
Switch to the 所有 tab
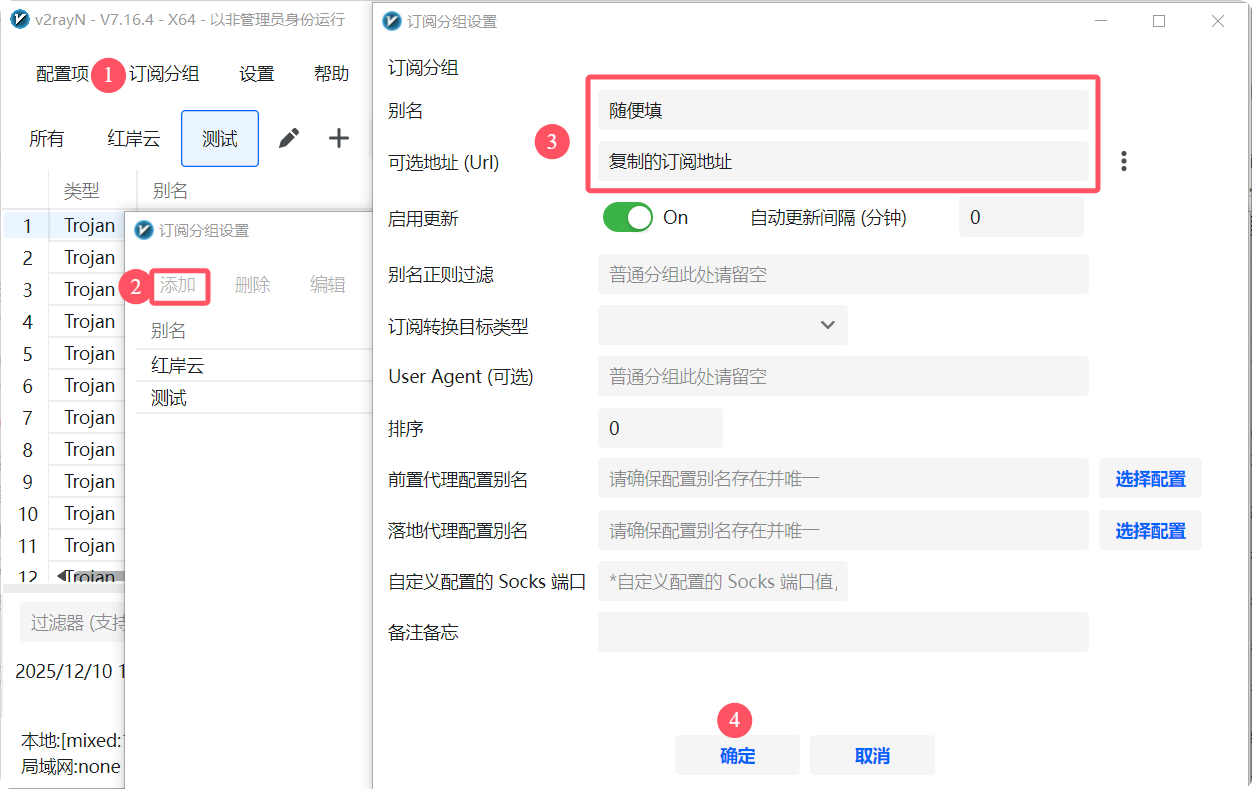click(46, 138)
